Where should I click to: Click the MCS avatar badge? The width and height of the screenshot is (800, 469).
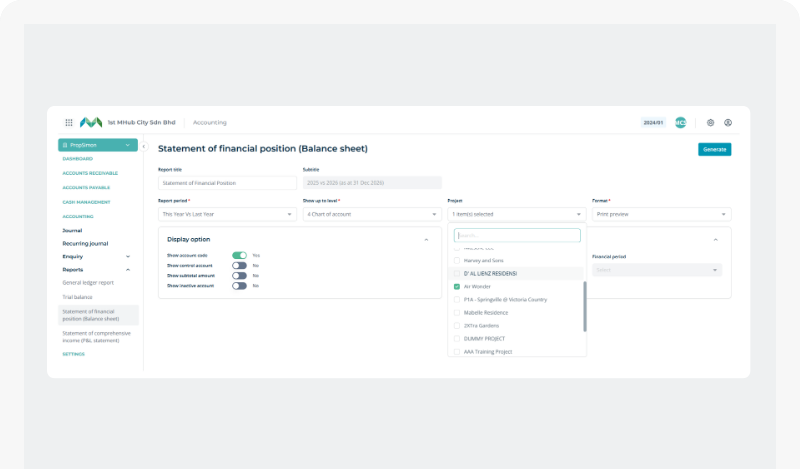coord(681,122)
